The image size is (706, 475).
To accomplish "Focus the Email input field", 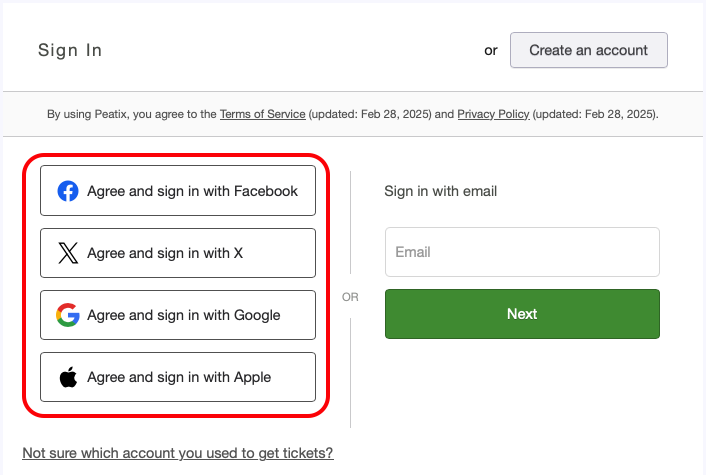I will [x=522, y=252].
